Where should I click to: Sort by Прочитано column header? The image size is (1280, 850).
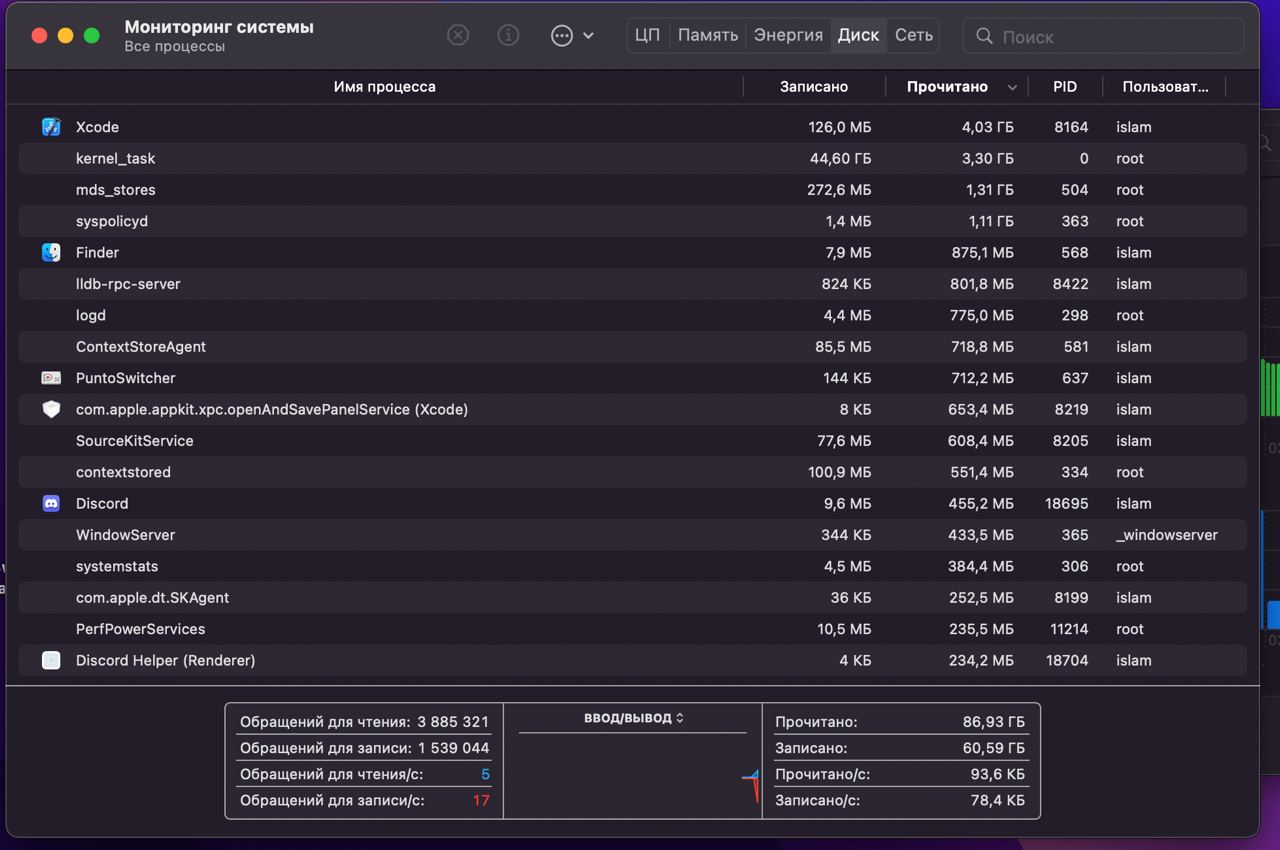click(947, 87)
